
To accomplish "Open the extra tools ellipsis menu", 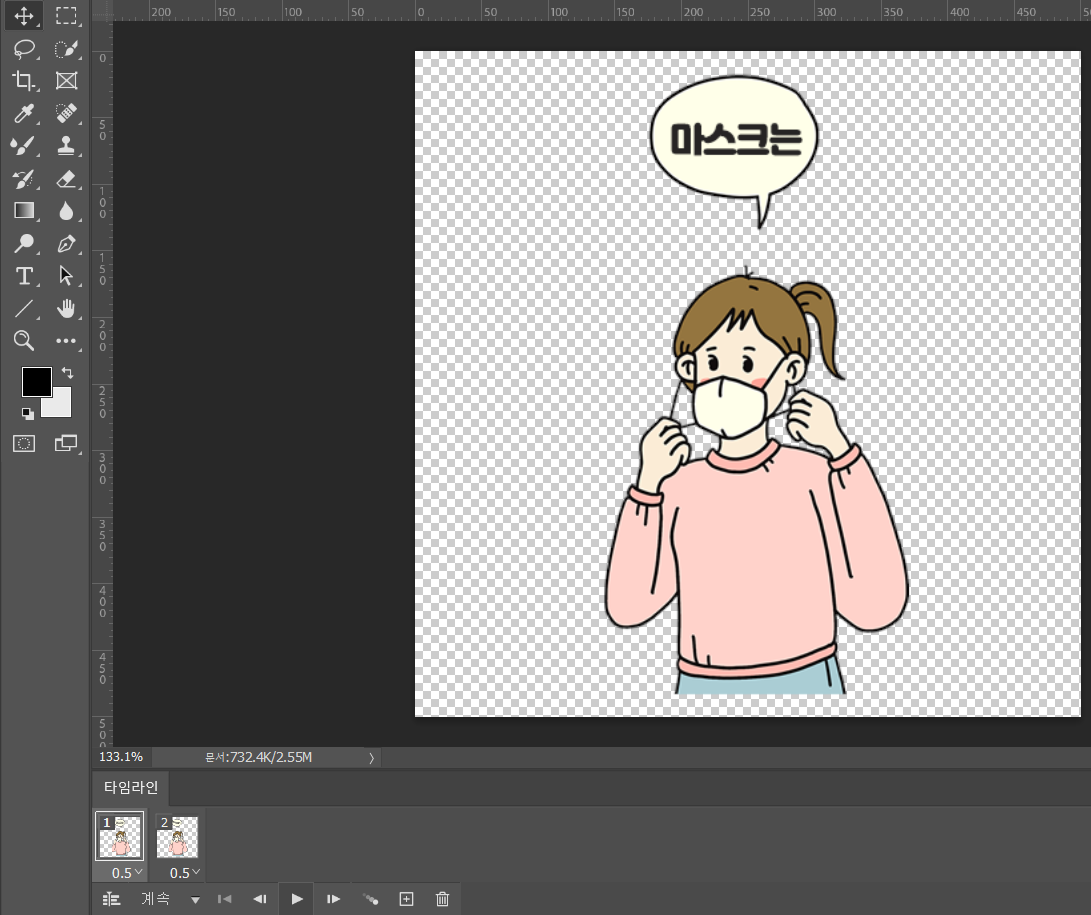I will [67, 341].
